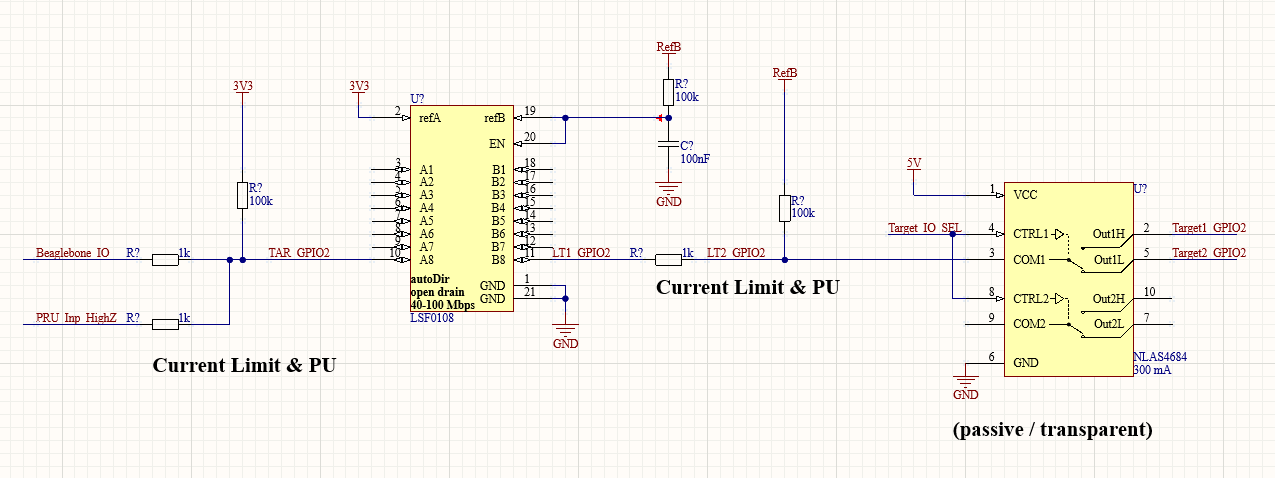Click the NLAS4684 part name text
The image size is (1275, 478).
1160,356
